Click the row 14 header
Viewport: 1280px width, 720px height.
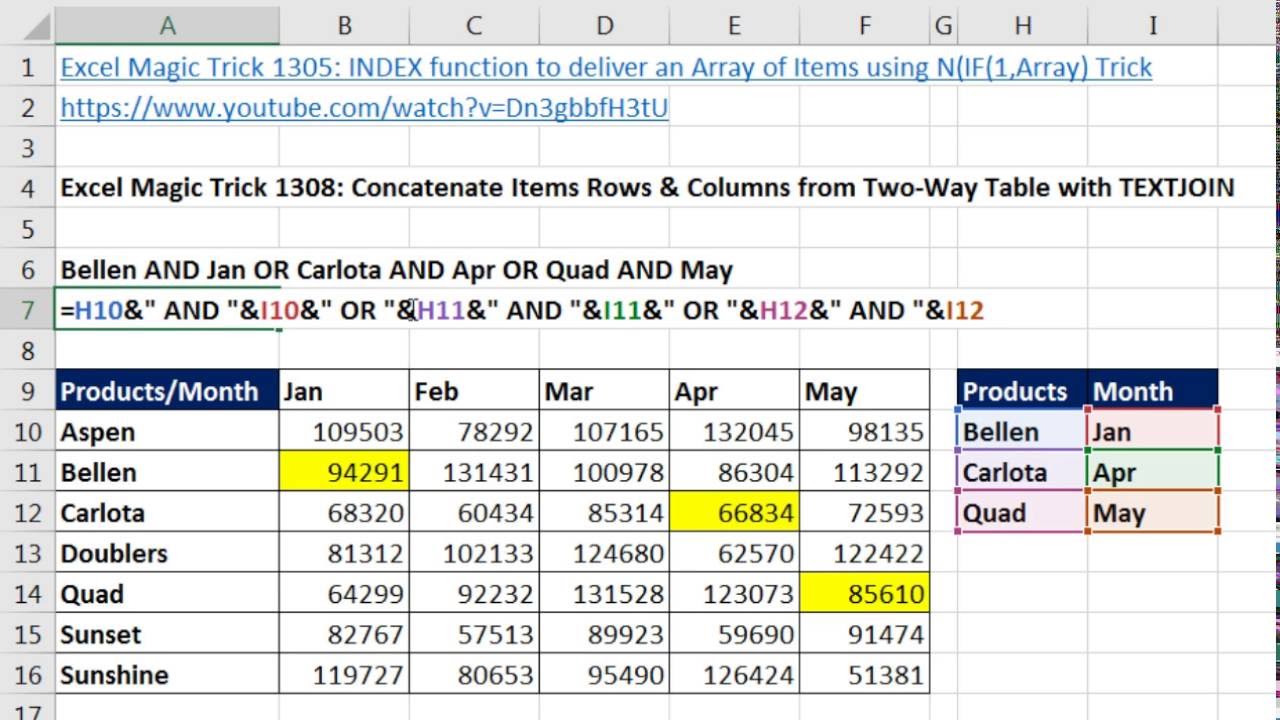[27, 594]
